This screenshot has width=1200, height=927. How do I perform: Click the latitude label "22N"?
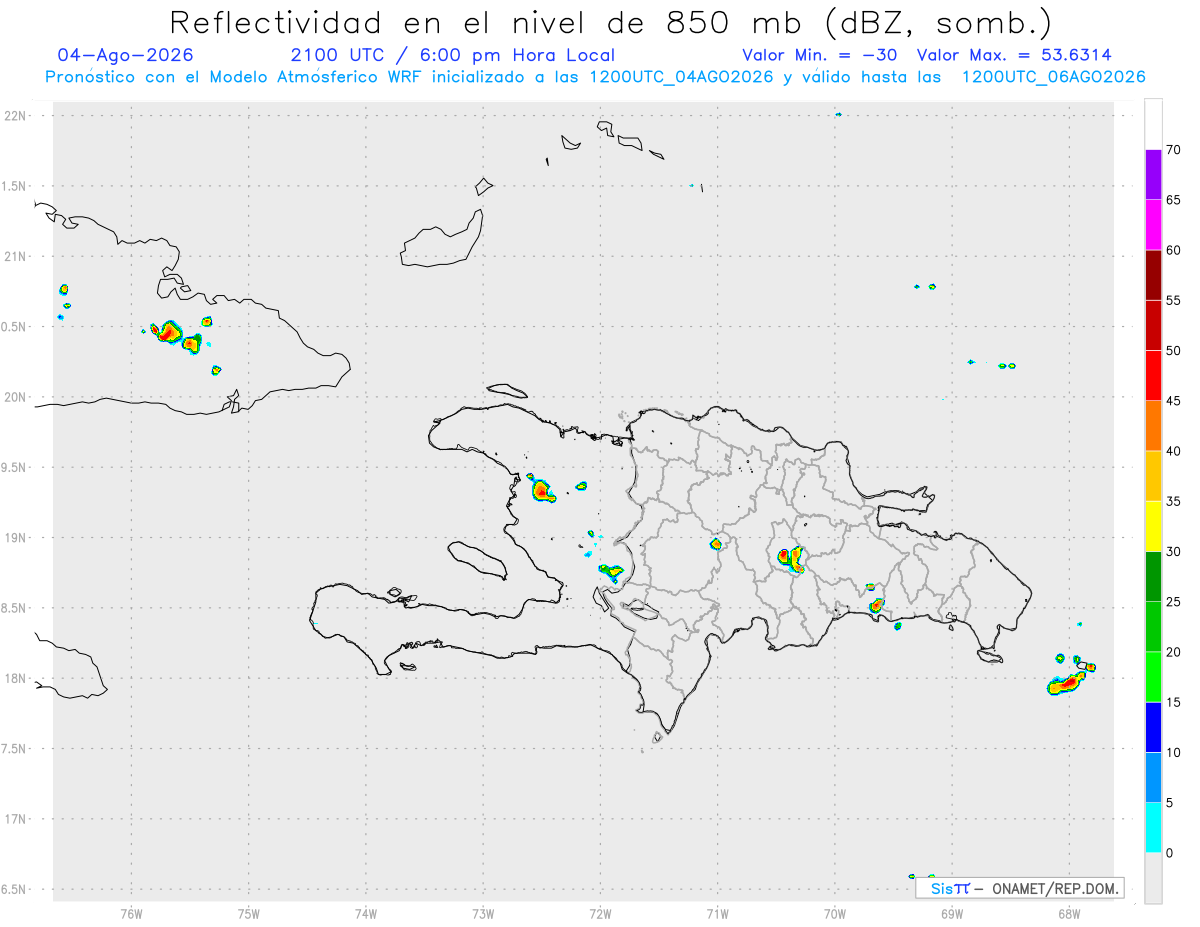point(16,116)
